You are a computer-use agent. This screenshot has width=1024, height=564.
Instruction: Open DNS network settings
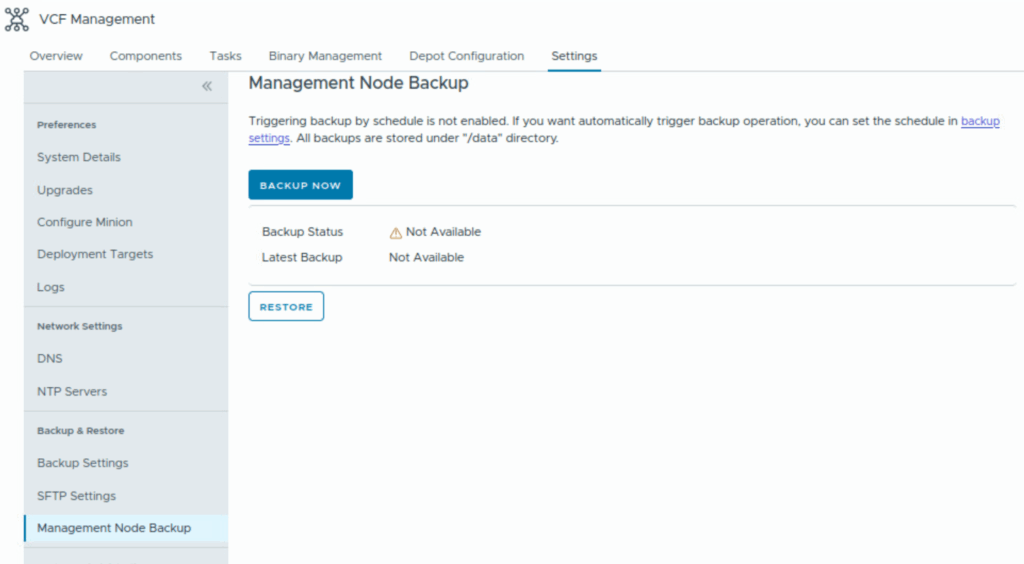point(50,358)
